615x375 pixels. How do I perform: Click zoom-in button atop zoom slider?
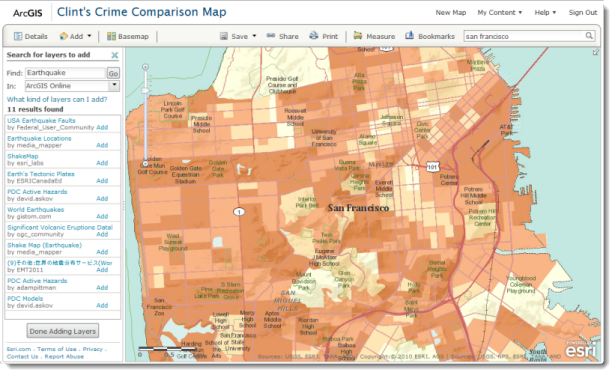[x=146, y=67]
